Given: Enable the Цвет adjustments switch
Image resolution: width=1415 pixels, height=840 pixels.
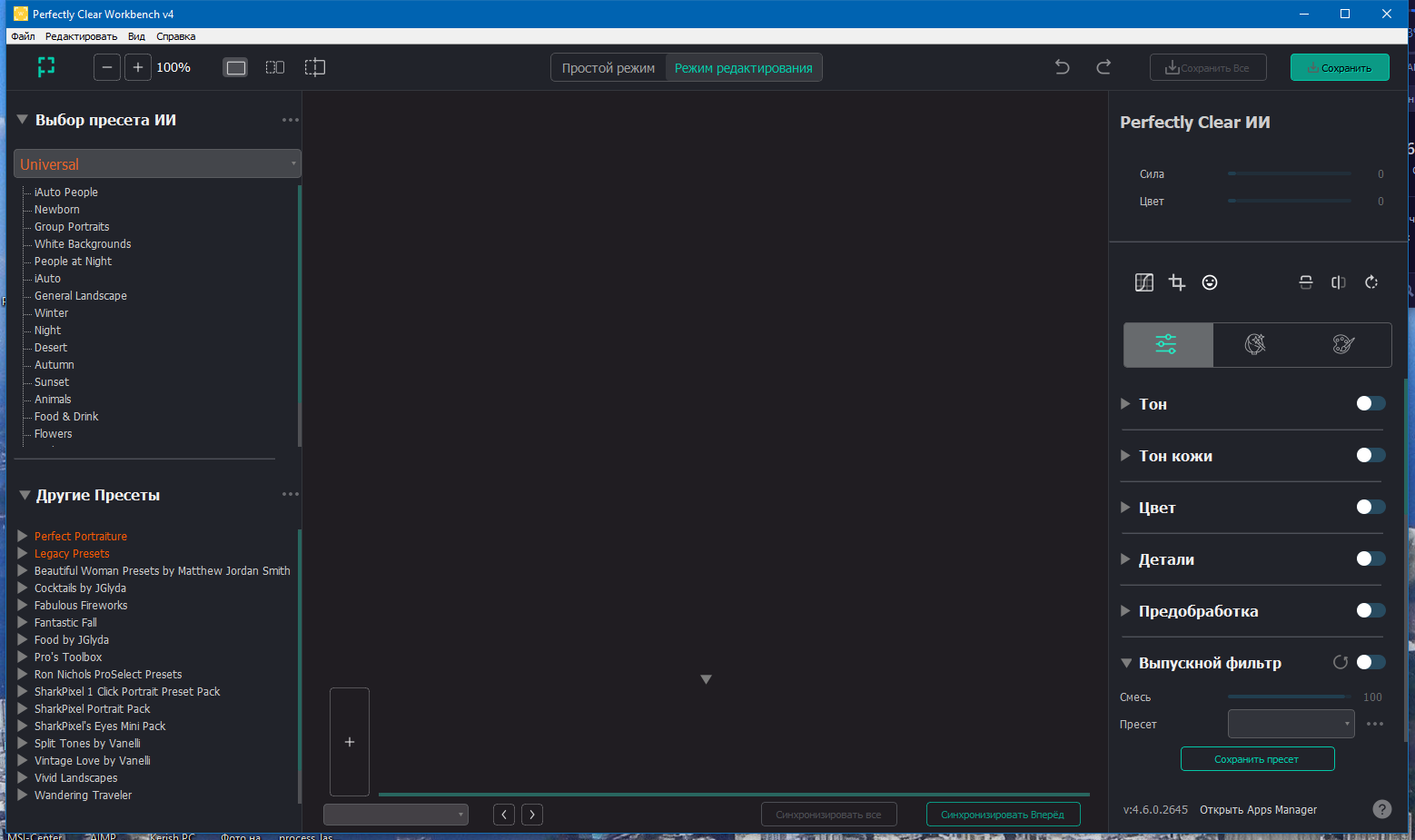Looking at the screenshot, I should [1370, 507].
